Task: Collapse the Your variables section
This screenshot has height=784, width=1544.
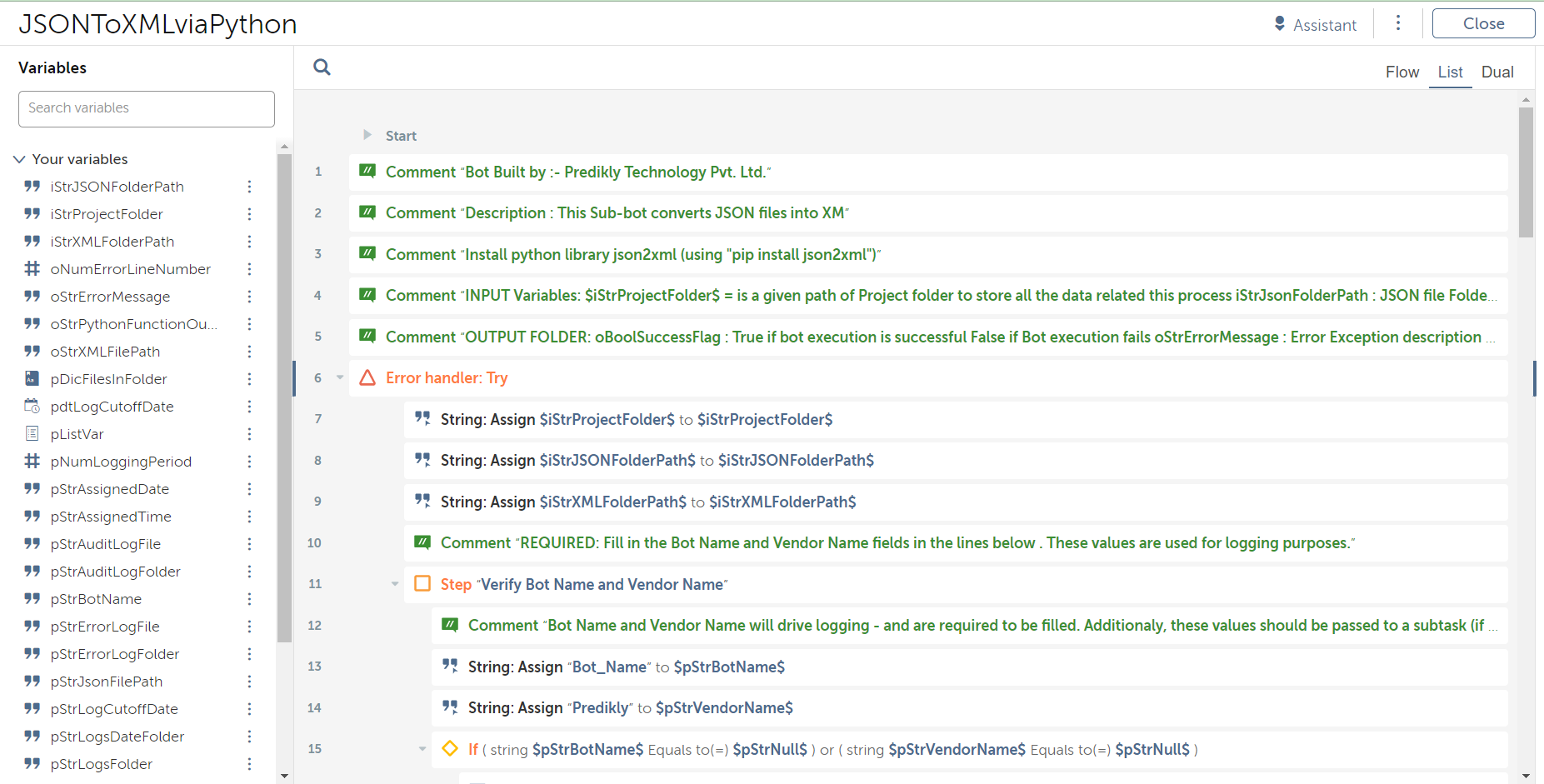Action: (19, 159)
